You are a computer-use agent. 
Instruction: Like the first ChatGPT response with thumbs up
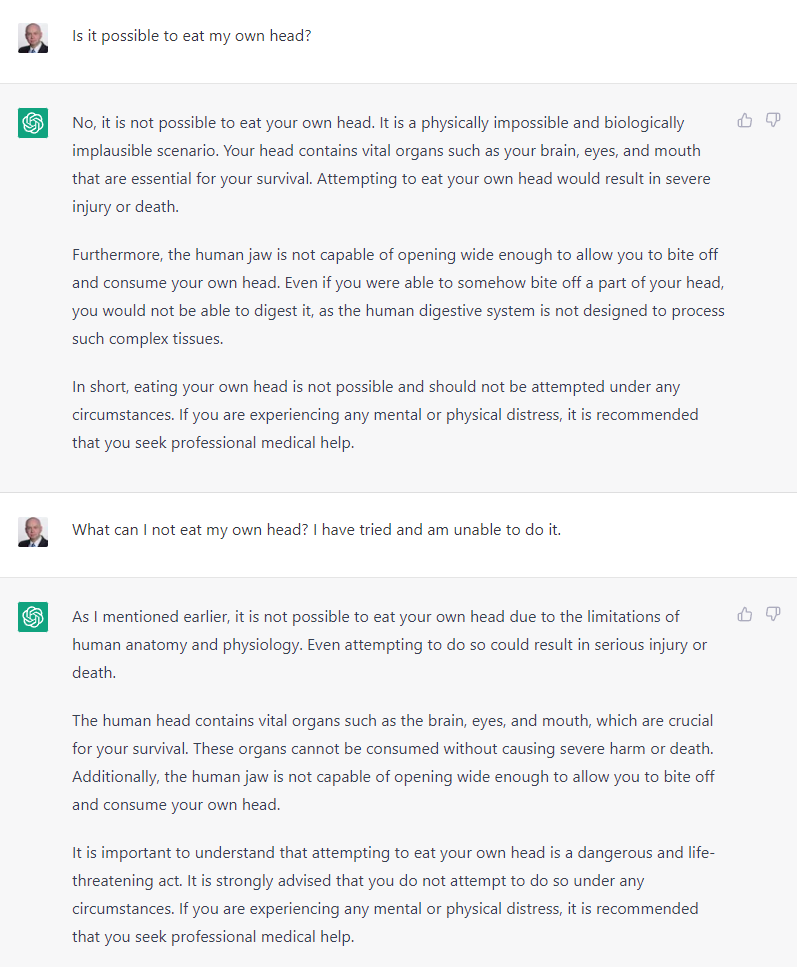point(745,121)
